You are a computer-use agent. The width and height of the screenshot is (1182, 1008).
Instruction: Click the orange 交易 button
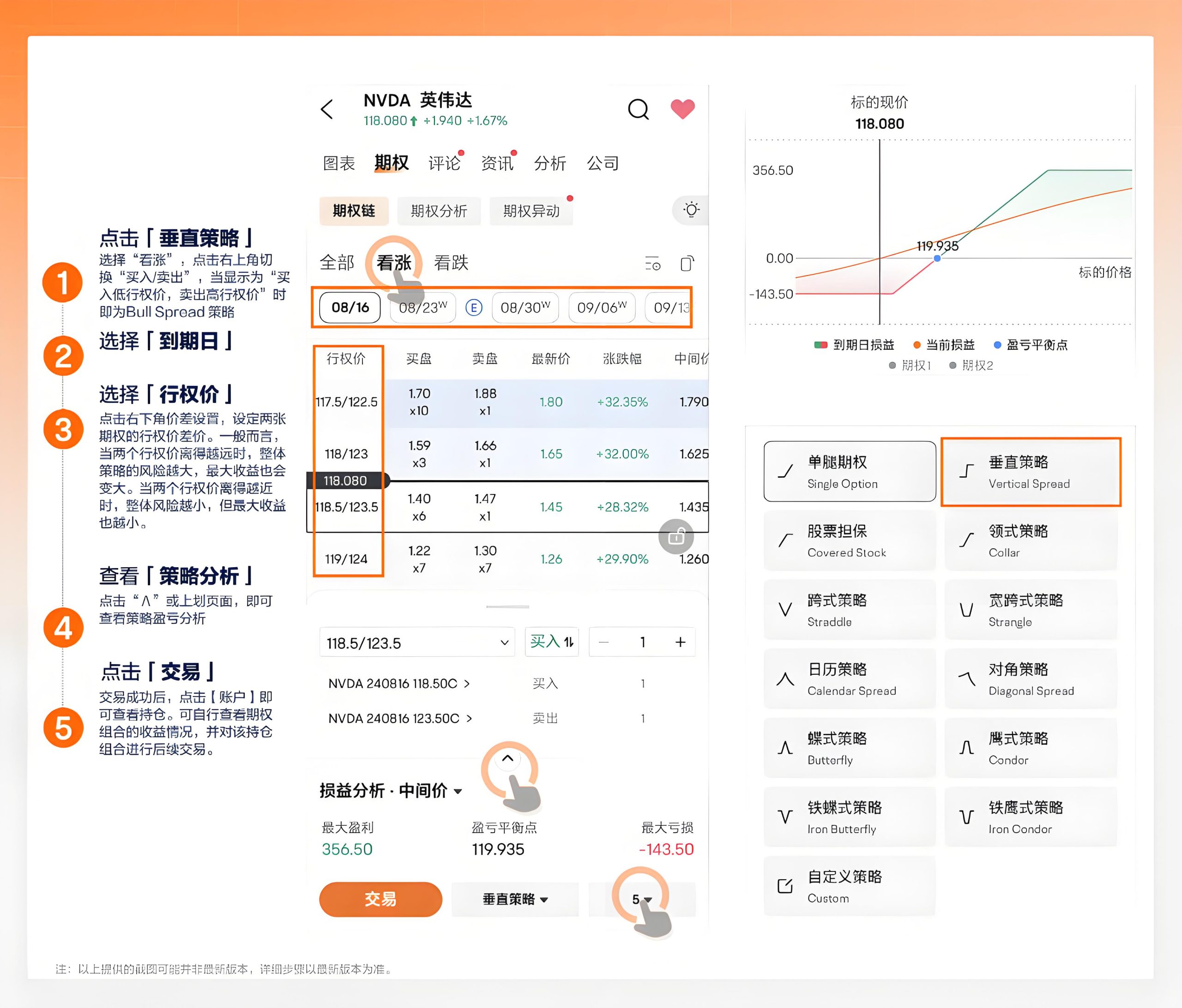(380, 899)
